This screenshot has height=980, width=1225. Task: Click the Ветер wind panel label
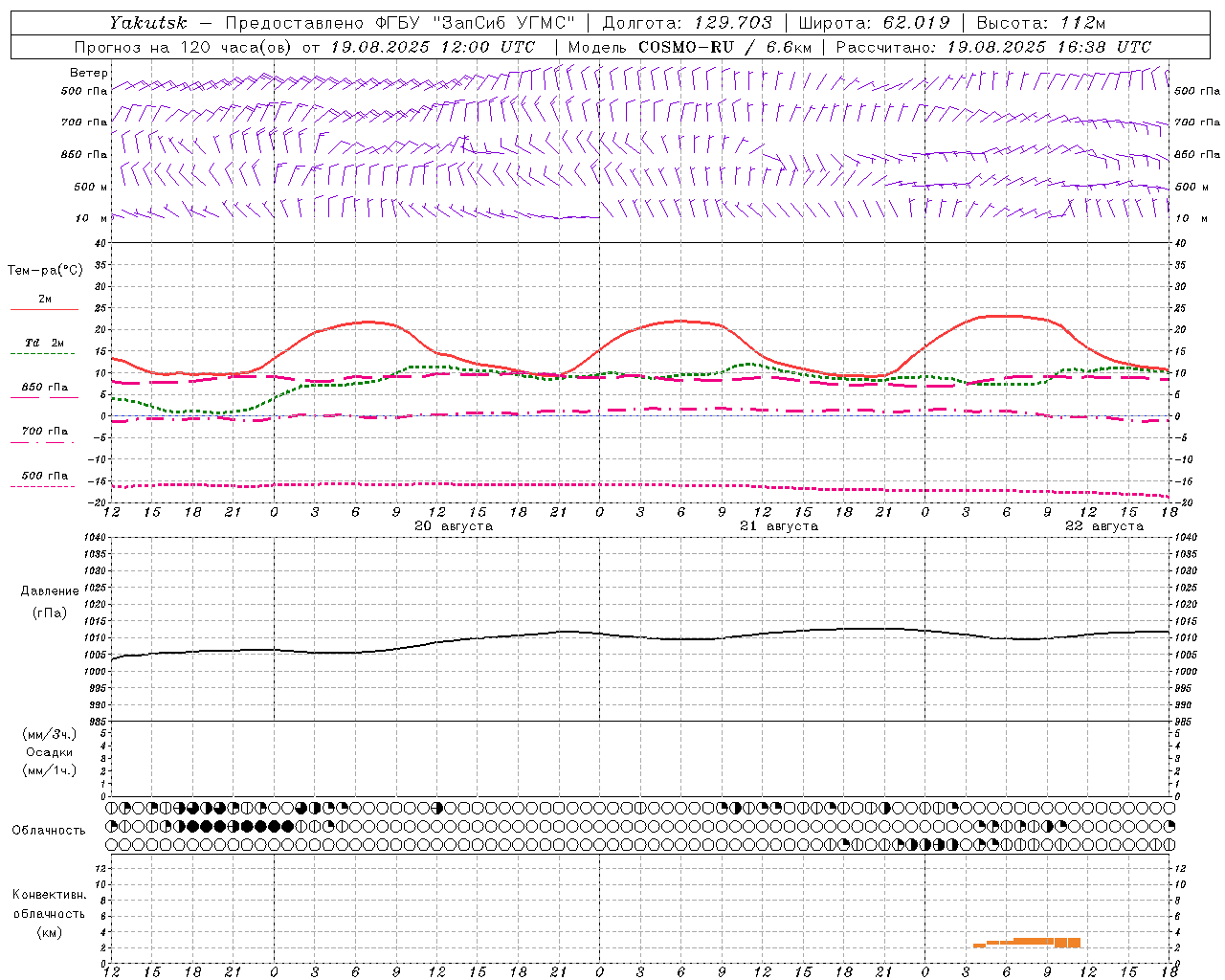[89, 73]
